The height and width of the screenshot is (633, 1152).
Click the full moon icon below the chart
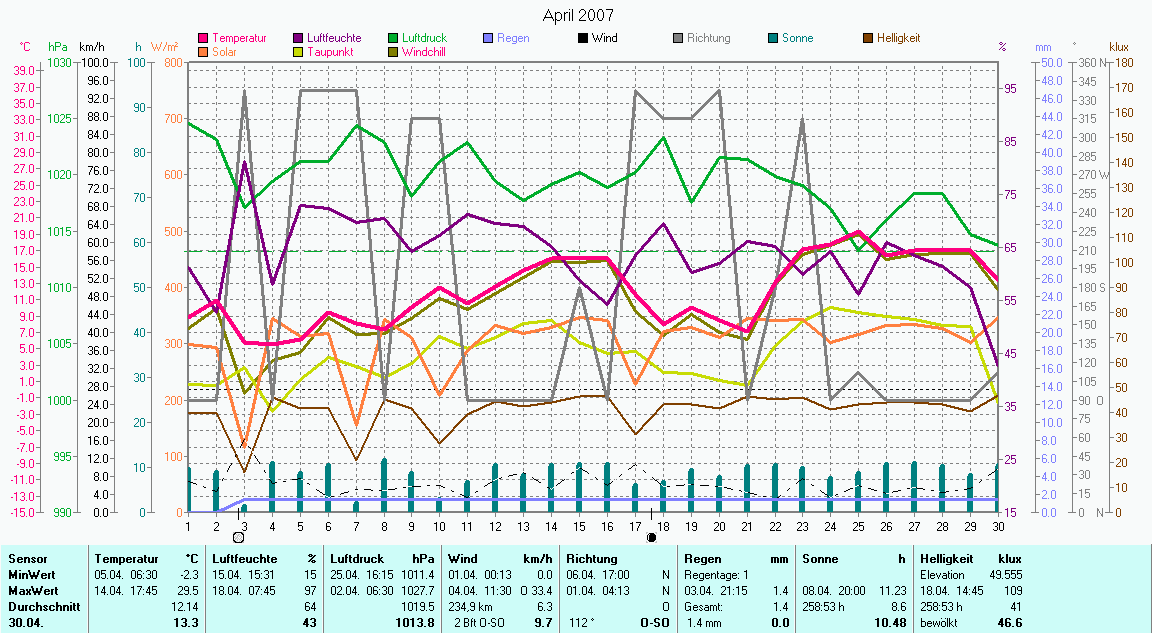tap(238, 537)
